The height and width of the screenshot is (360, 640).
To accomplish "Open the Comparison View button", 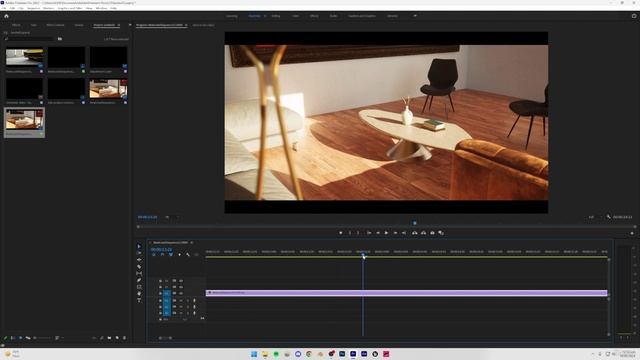I will click(x=441, y=233).
